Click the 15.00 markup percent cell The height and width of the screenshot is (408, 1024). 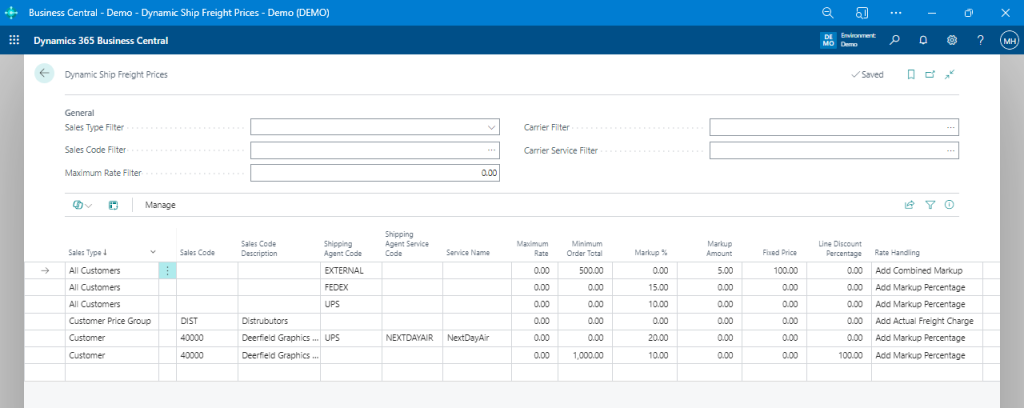(644, 287)
